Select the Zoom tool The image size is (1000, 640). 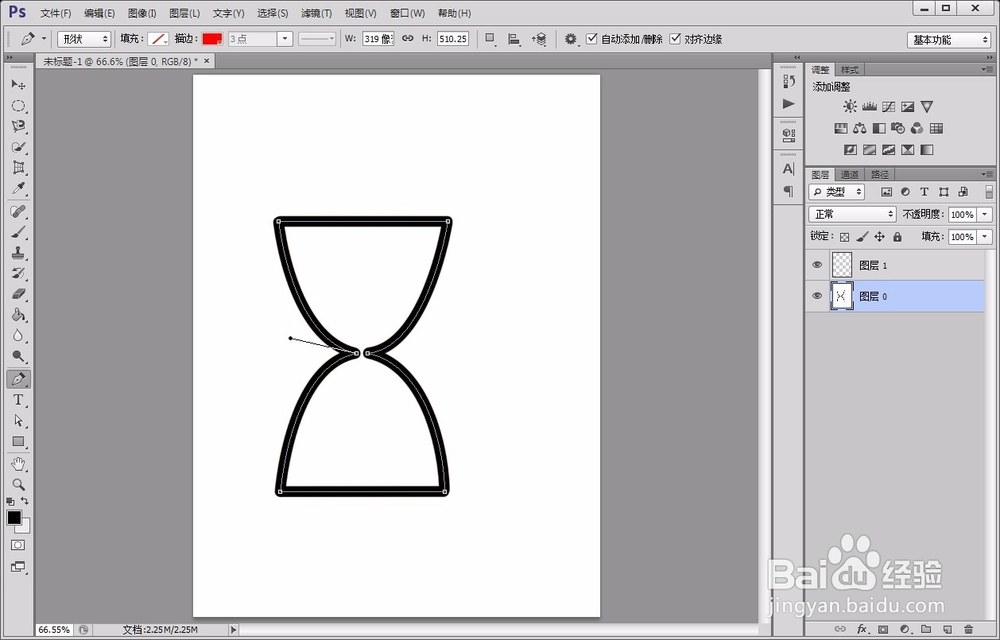[x=18, y=484]
